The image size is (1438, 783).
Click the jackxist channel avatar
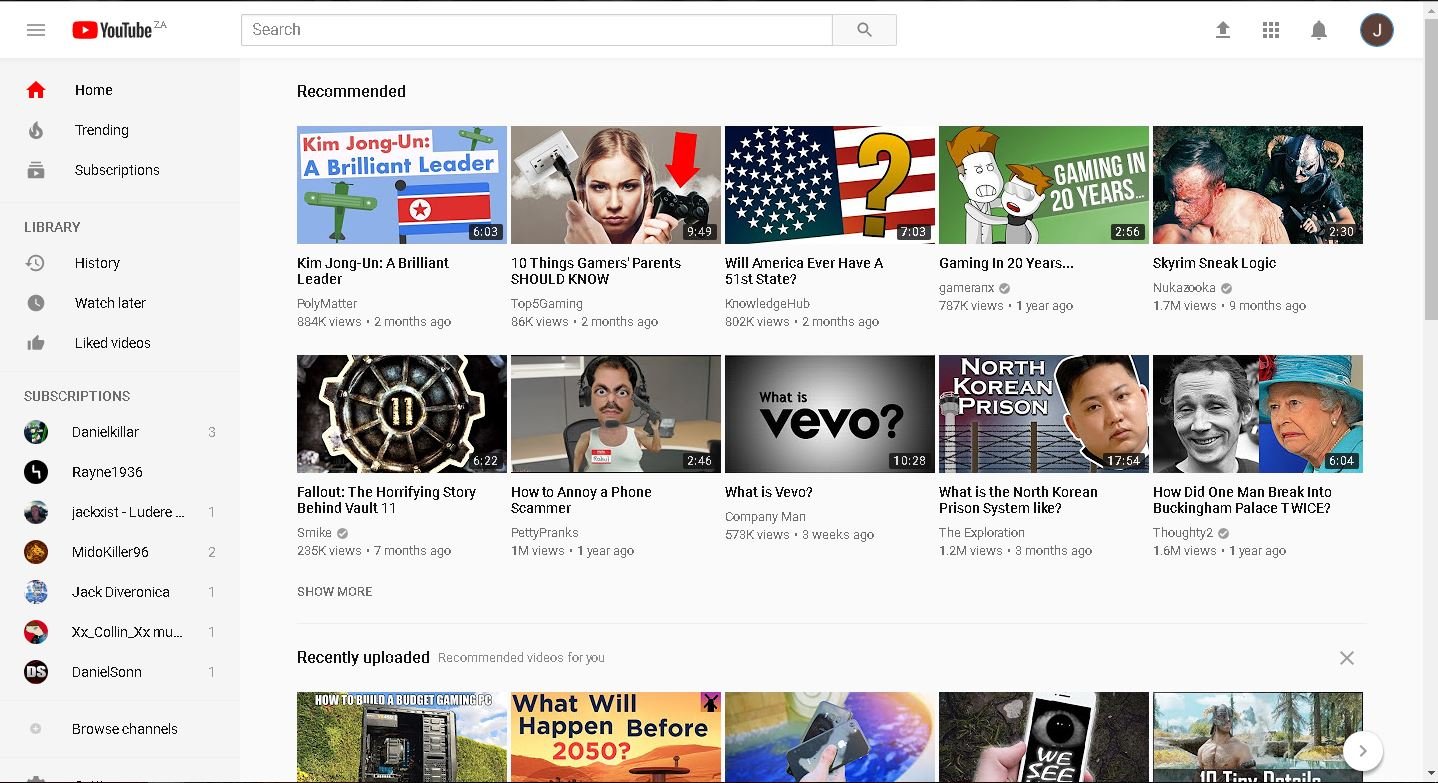pos(36,512)
